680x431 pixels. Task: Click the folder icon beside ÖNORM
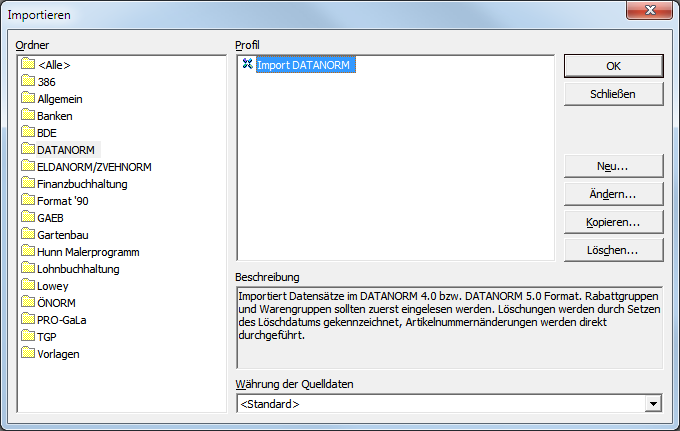click(27, 303)
